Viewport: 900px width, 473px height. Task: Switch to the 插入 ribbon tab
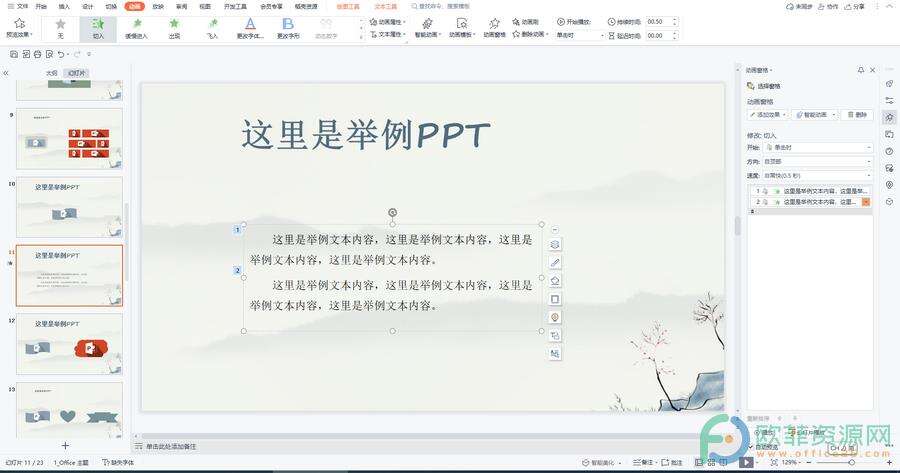tap(64, 6)
